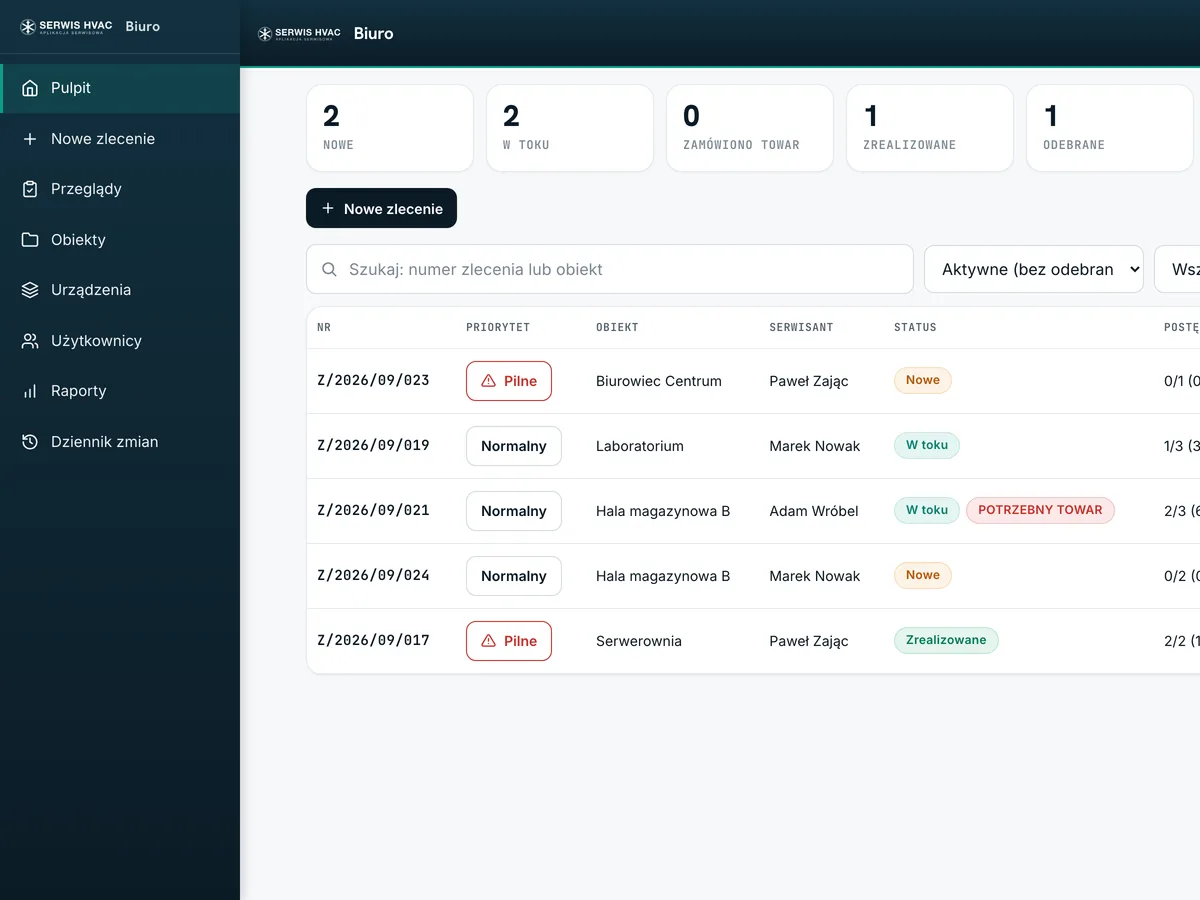Viewport: 1200px width, 900px height.
Task: Click Nowe status badge for Z/2026/09/023
Action: click(x=923, y=380)
